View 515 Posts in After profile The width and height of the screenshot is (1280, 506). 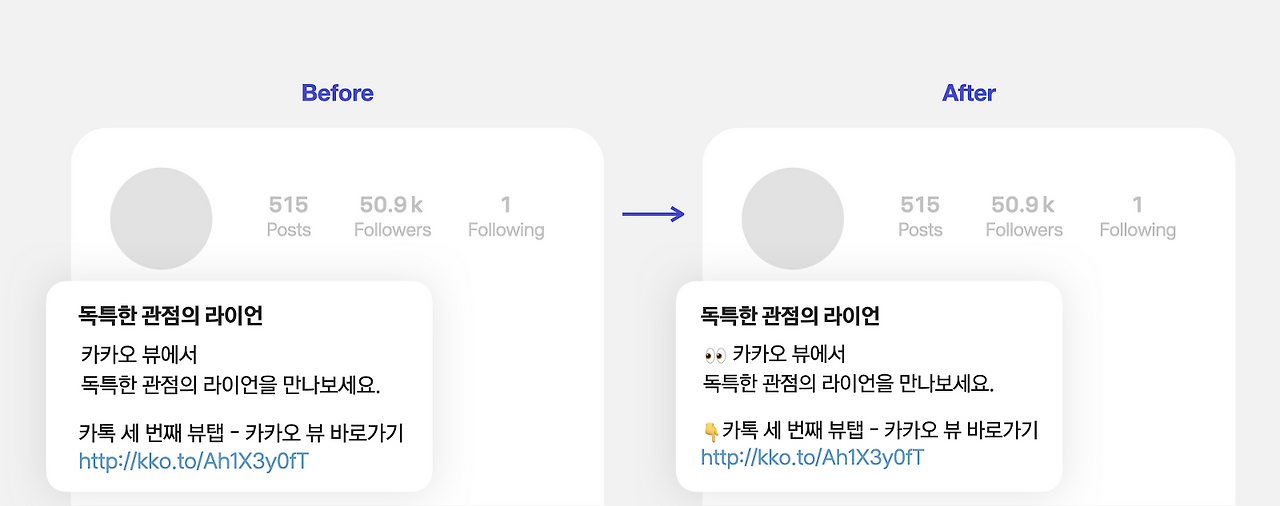[920, 216]
